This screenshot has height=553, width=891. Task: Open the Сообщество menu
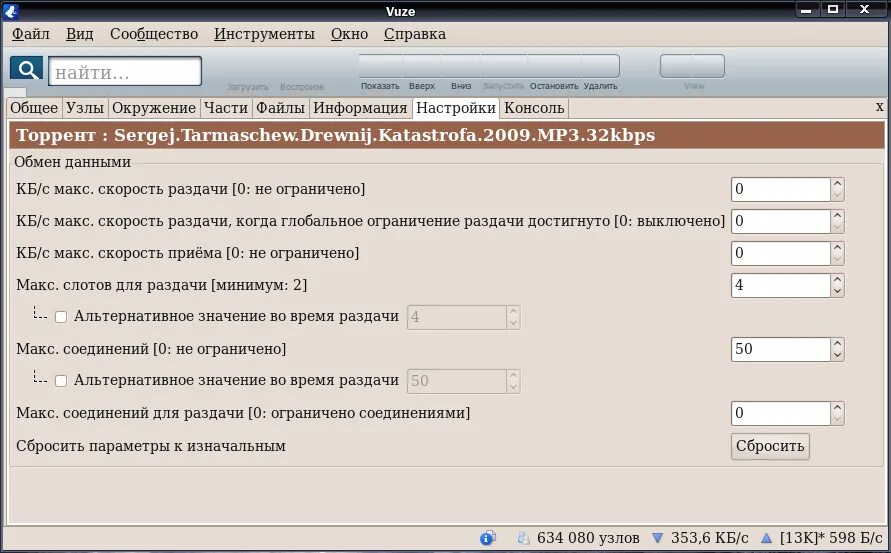click(154, 34)
